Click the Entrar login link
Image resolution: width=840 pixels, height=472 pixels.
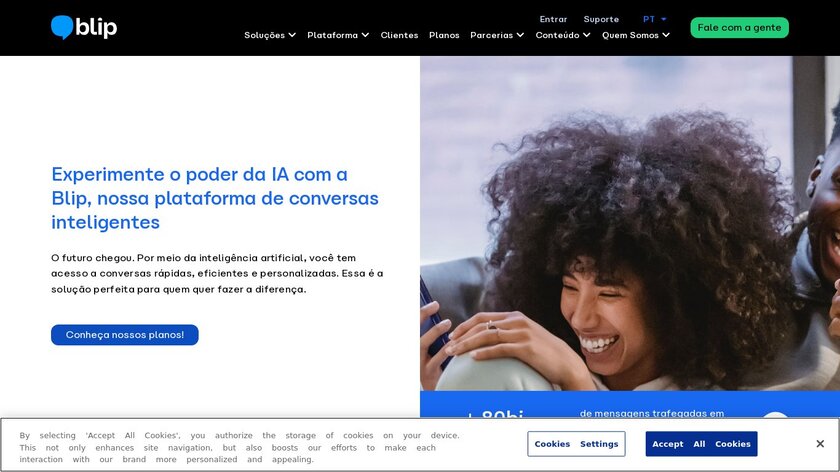(x=553, y=19)
